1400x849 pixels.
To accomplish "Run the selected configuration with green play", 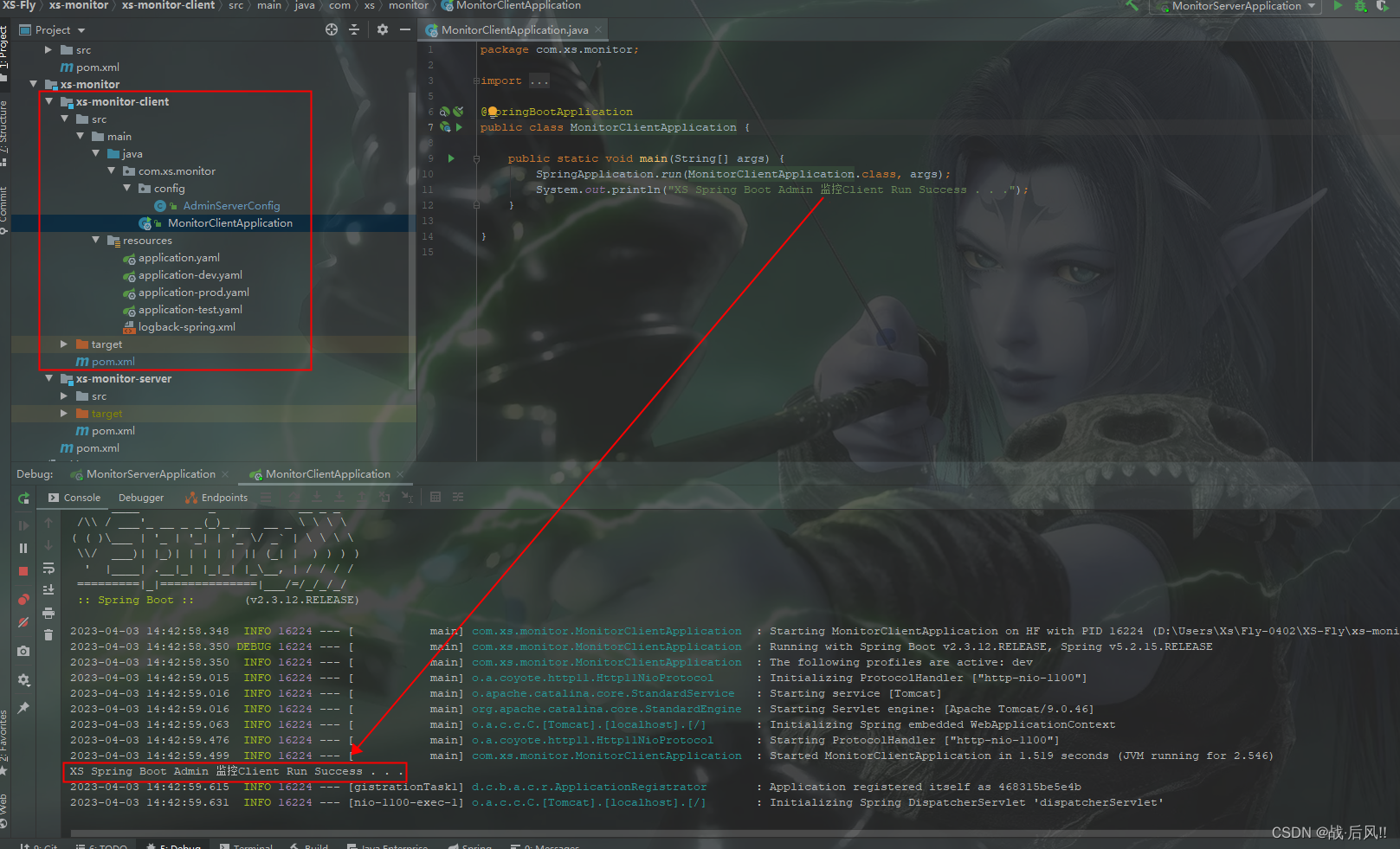I will tap(1338, 6).
